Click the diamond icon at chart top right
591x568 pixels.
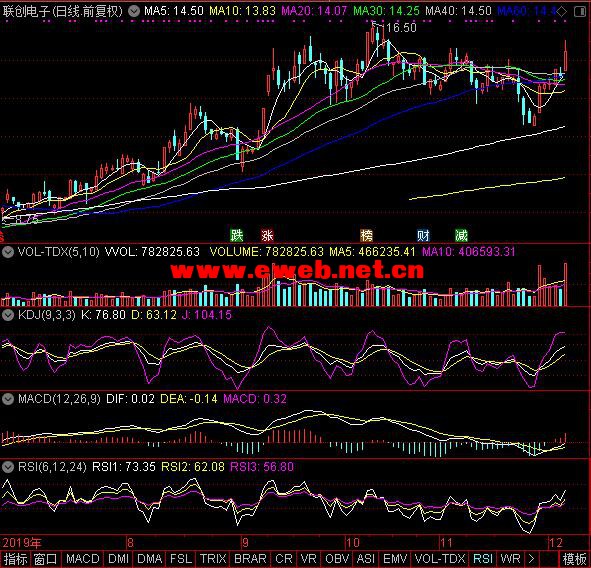[x=562, y=12]
